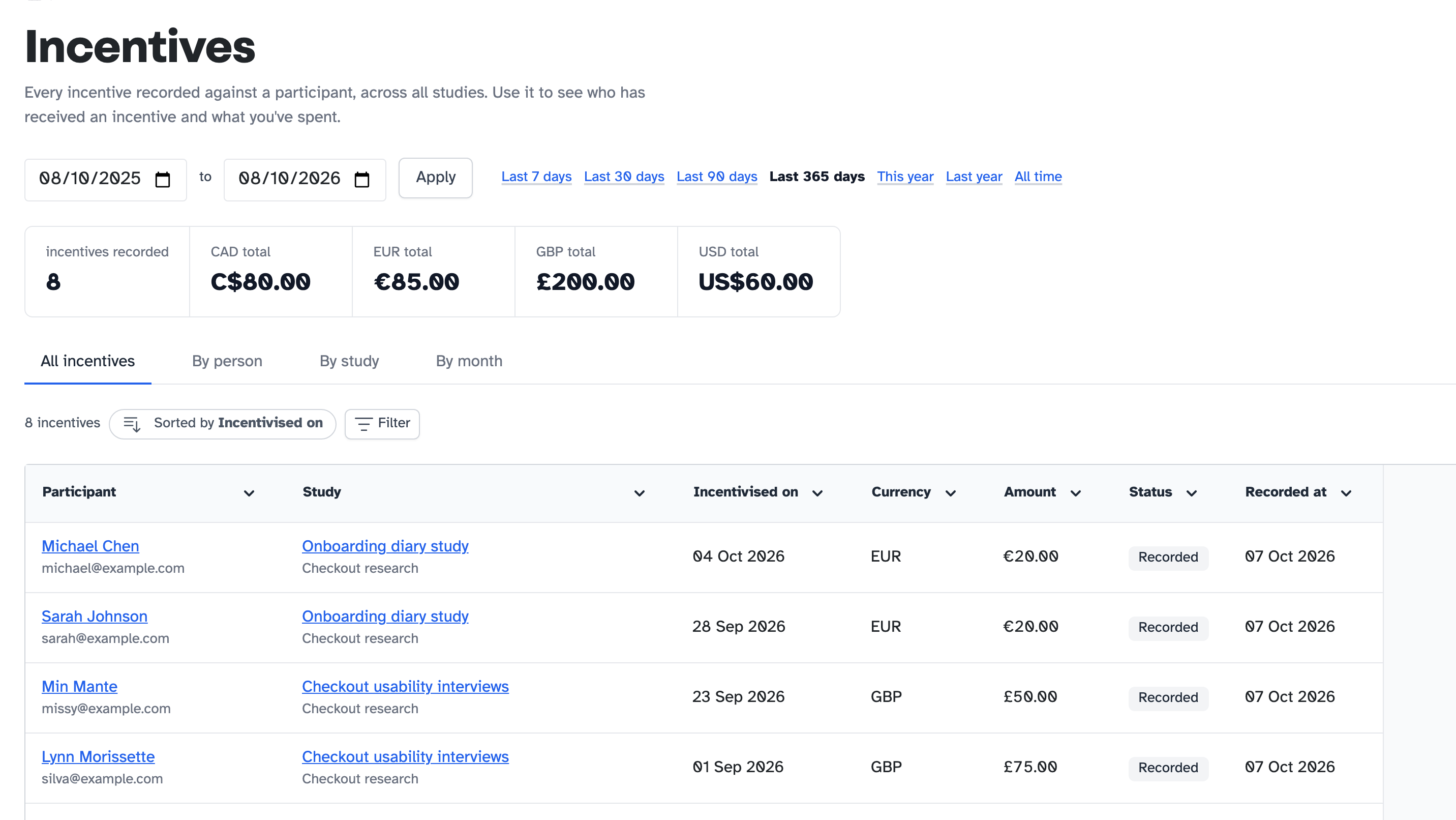
Task: Select Last 365 days range
Action: pos(817,177)
